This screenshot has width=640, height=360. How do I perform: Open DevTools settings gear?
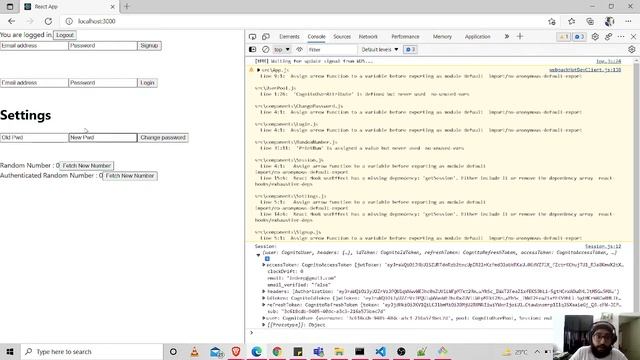pyautogui.click(x=595, y=37)
